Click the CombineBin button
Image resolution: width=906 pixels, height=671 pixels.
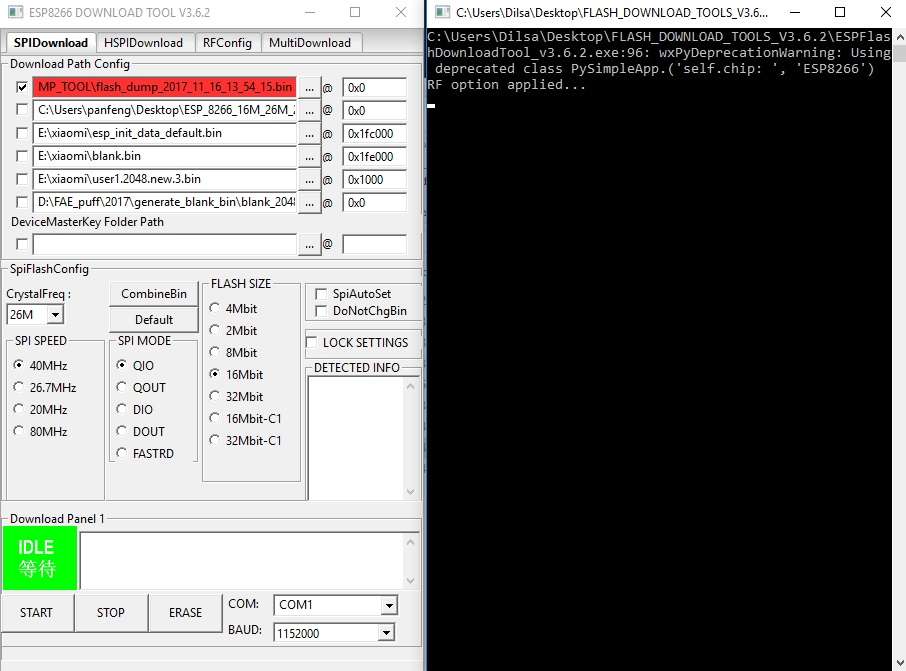coord(153,294)
